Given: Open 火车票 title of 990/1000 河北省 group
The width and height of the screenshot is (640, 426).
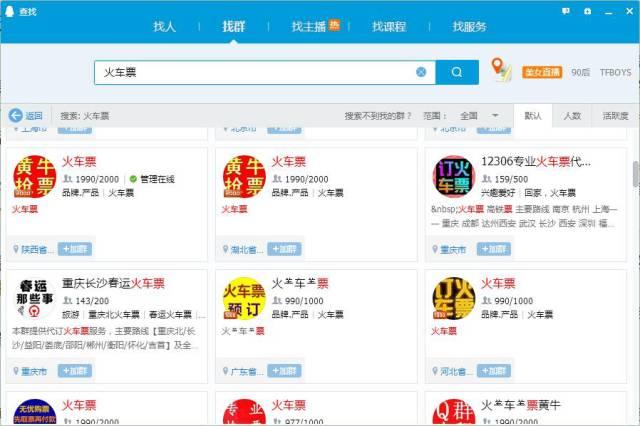Looking at the screenshot, I should coord(498,283).
